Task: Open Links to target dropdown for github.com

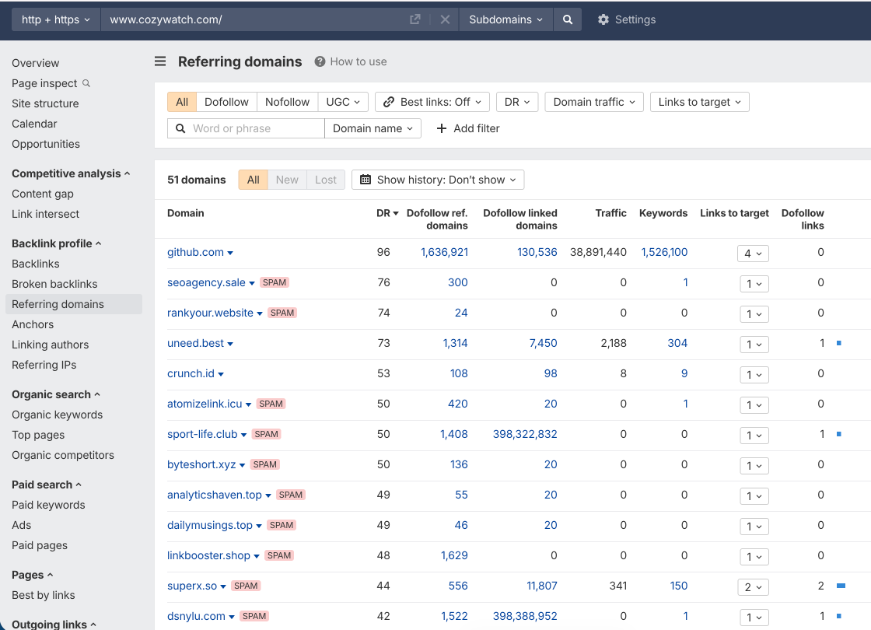Action: coord(753,253)
